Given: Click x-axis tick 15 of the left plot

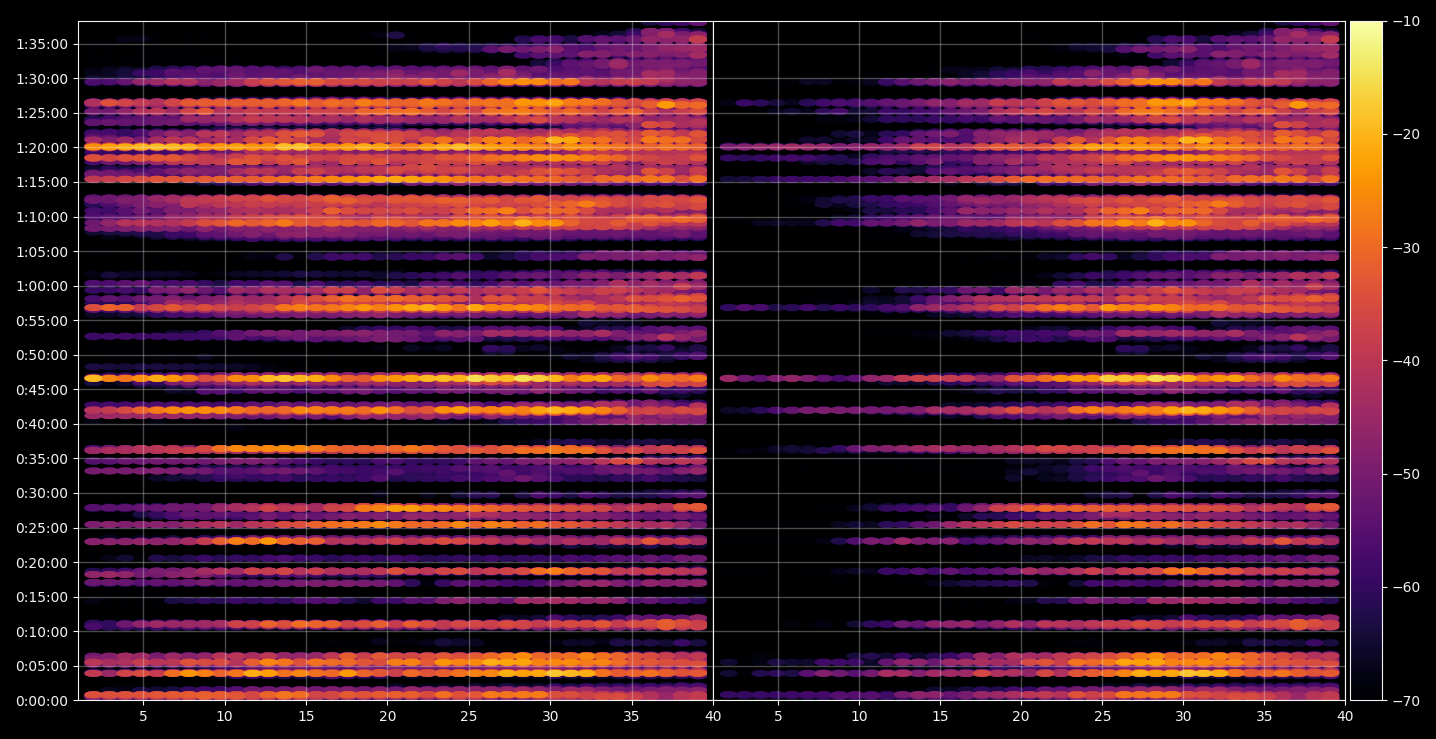Looking at the screenshot, I should (306, 716).
